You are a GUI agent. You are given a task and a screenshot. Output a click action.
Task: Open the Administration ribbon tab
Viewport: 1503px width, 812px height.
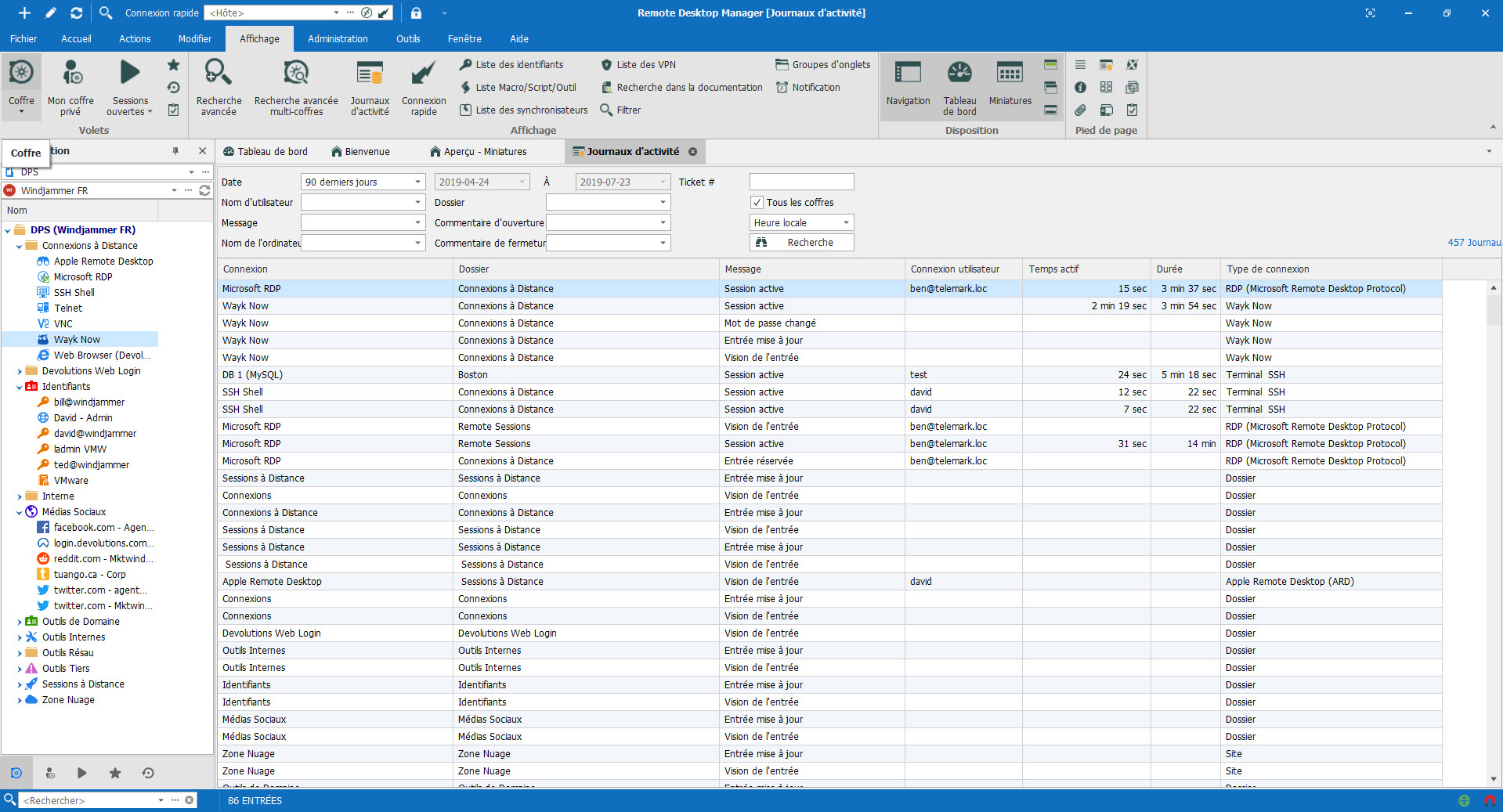[338, 38]
